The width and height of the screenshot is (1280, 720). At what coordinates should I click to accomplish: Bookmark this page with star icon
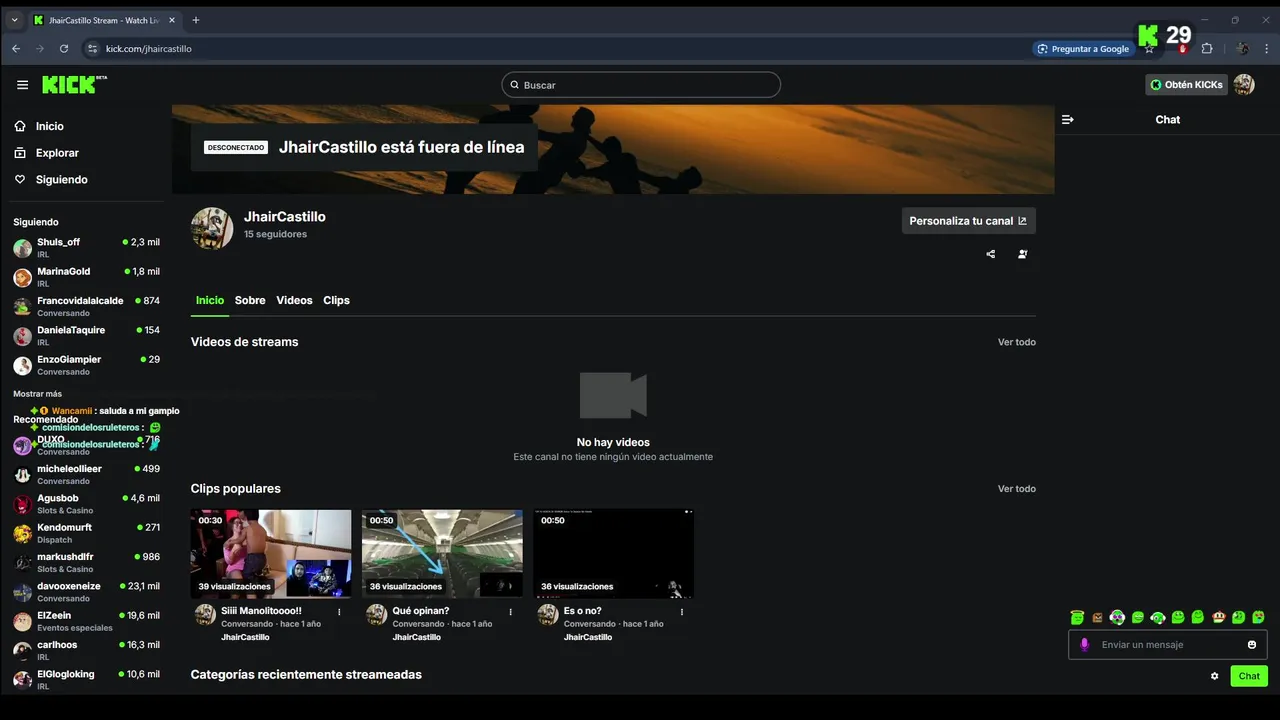tap(1150, 48)
